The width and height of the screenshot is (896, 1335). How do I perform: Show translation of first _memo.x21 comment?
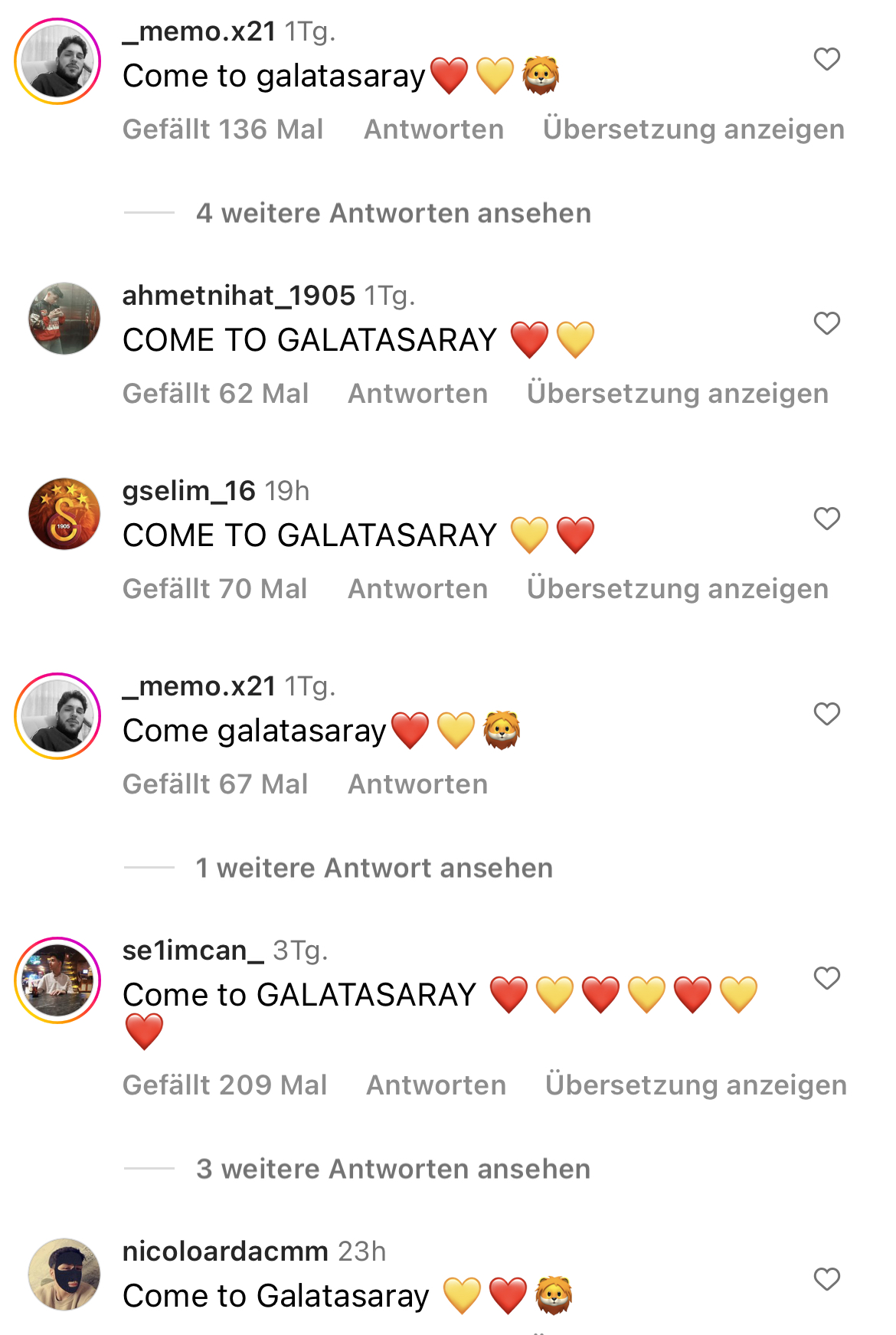tap(694, 129)
